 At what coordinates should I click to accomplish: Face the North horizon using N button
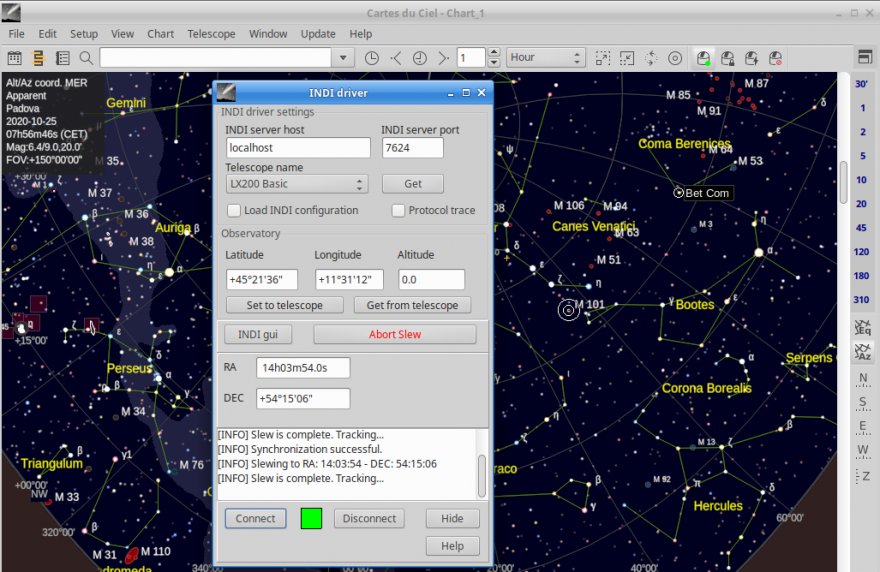click(x=862, y=379)
